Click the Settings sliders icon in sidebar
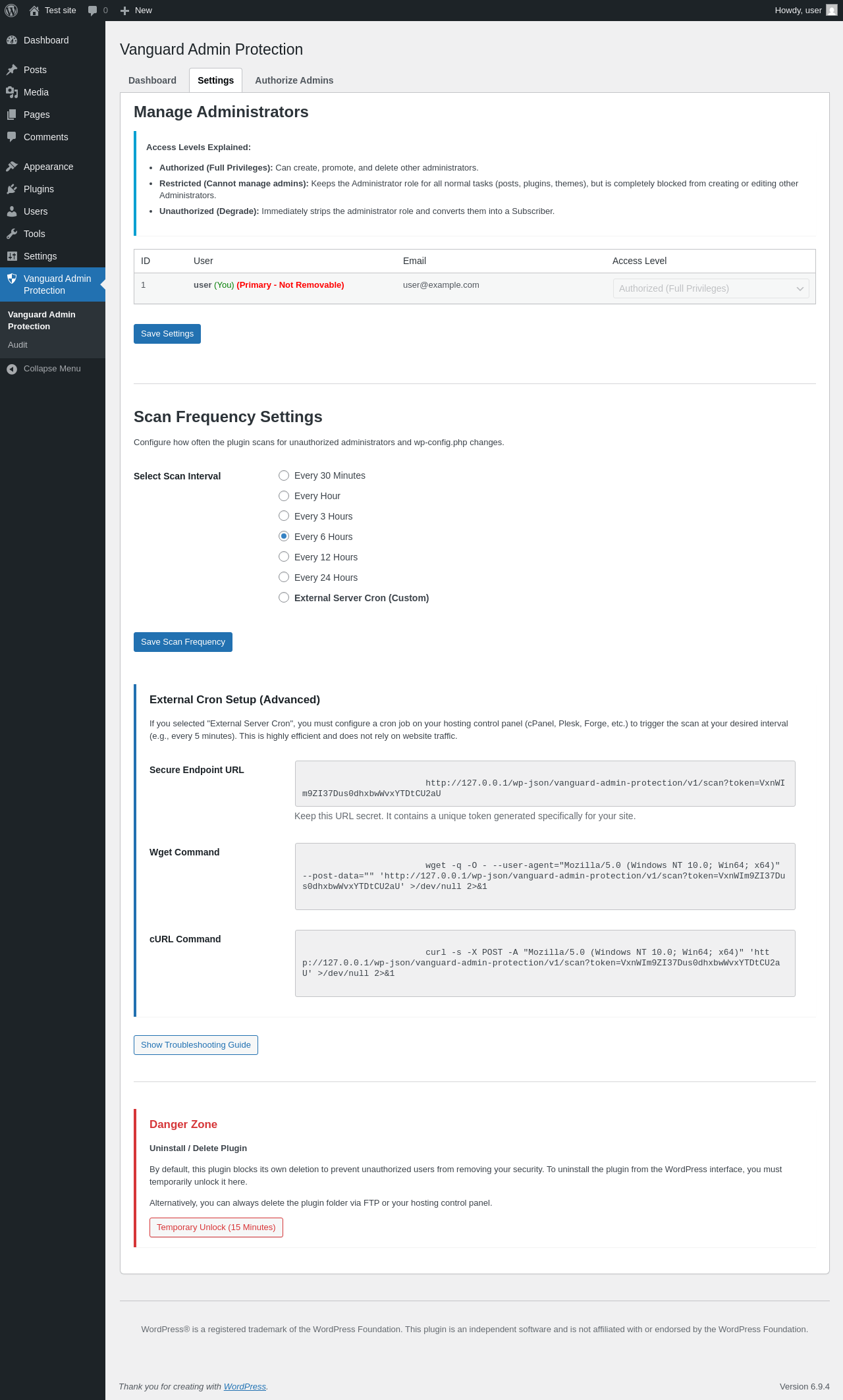 click(x=12, y=256)
